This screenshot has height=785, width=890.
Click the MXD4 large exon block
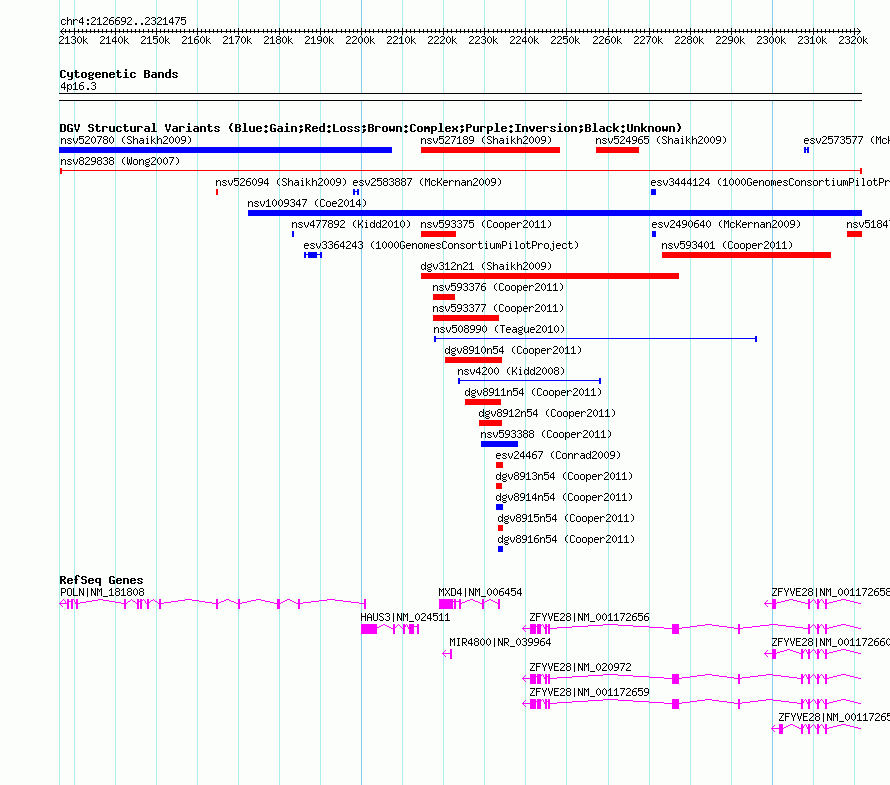(x=446, y=604)
